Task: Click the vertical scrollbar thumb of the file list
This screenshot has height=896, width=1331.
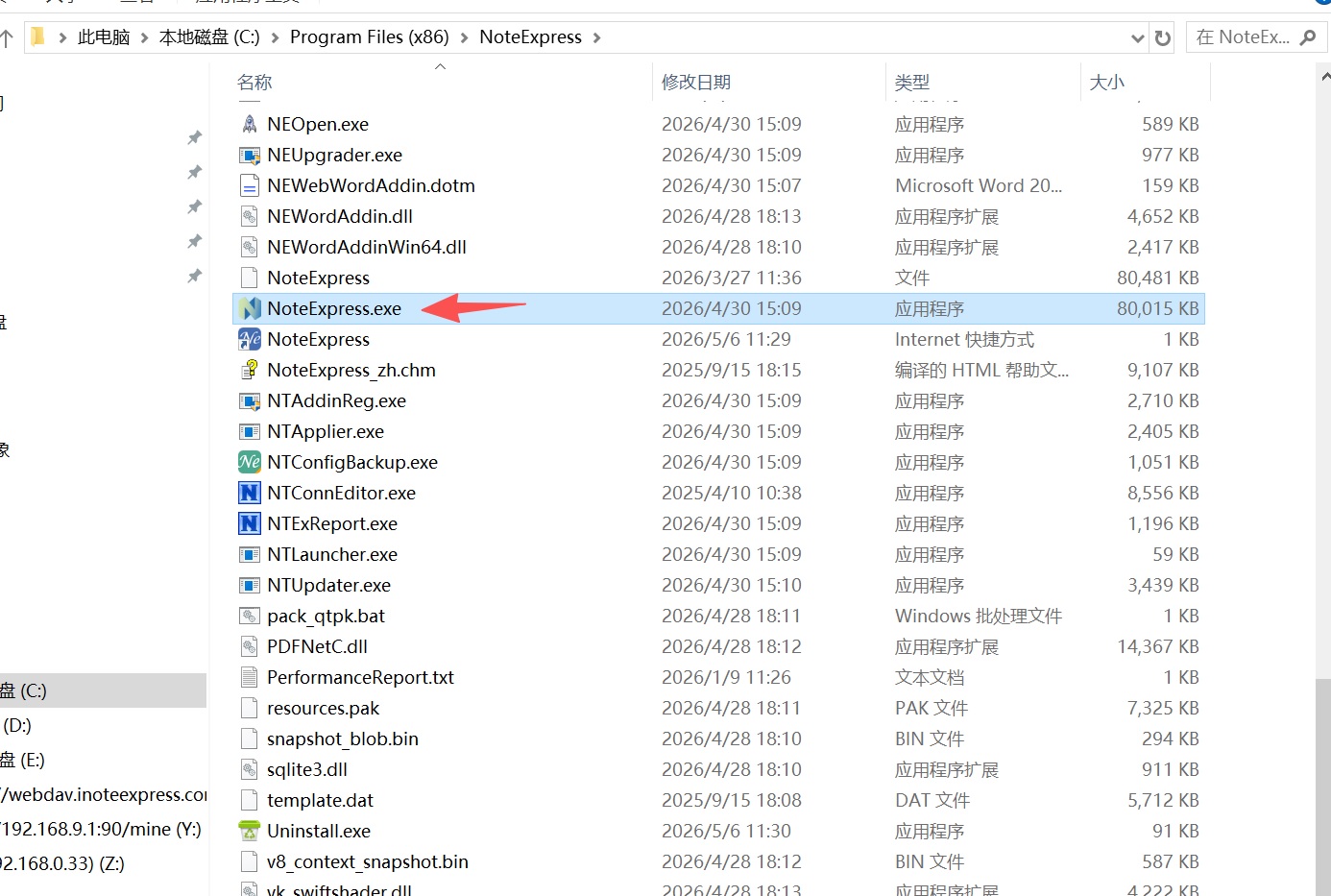Action: pyautogui.click(x=1323, y=787)
